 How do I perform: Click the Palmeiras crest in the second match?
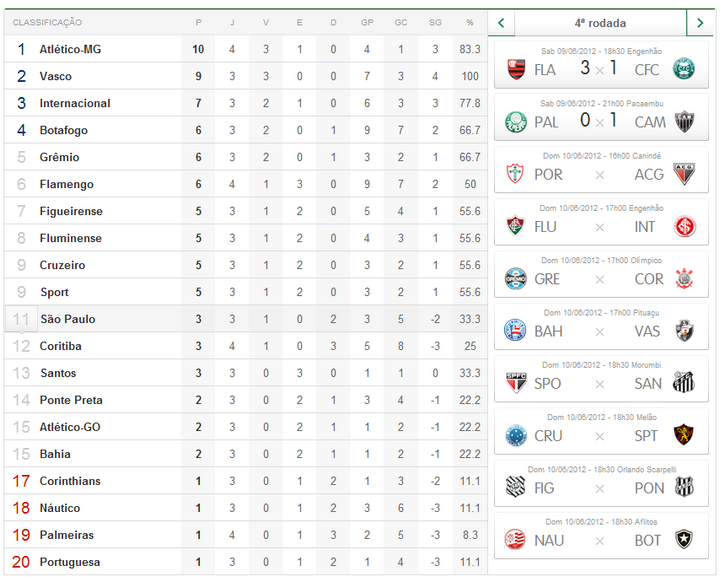(x=516, y=121)
